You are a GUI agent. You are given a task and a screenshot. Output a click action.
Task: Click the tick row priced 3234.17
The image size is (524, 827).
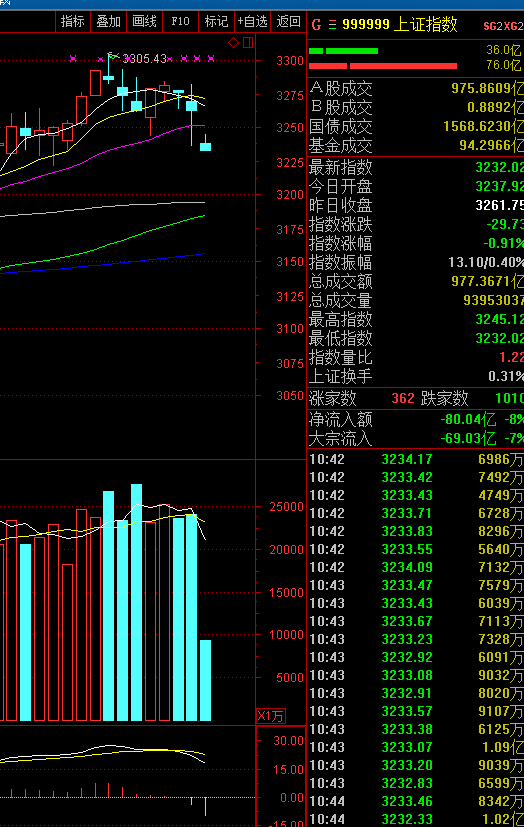tap(416, 459)
